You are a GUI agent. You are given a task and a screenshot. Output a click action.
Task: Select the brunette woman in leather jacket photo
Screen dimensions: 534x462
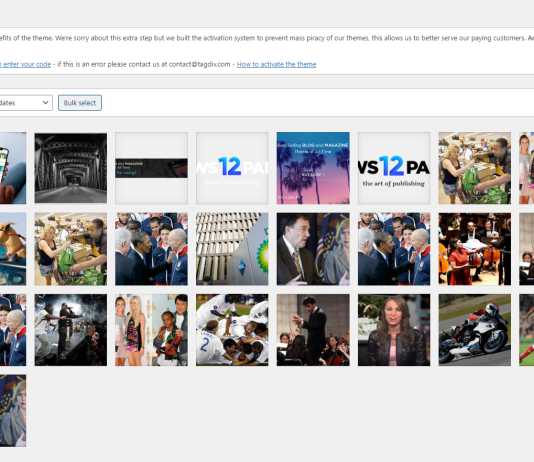(394, 330)
